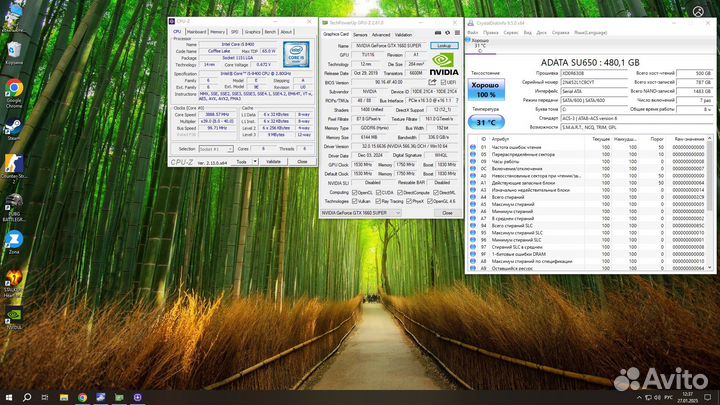This screenshot has width=720, height=405.
Task: Click GPU-Z screenshot camera icon
Action: [438, 33]
